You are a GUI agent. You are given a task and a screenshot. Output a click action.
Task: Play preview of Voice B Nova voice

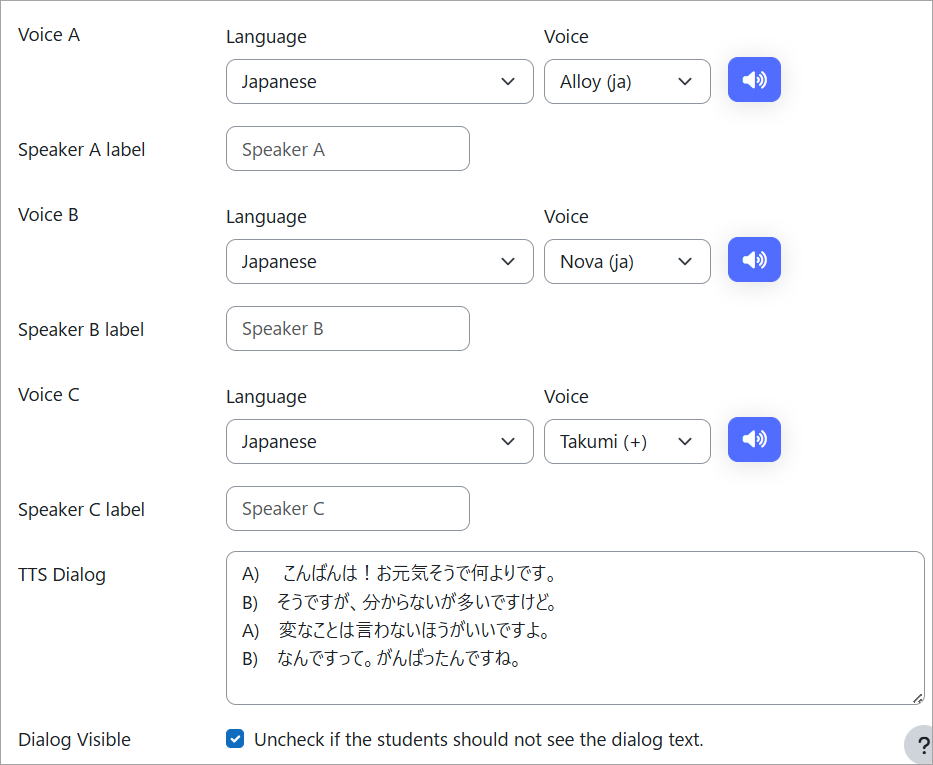coord(754,259)
